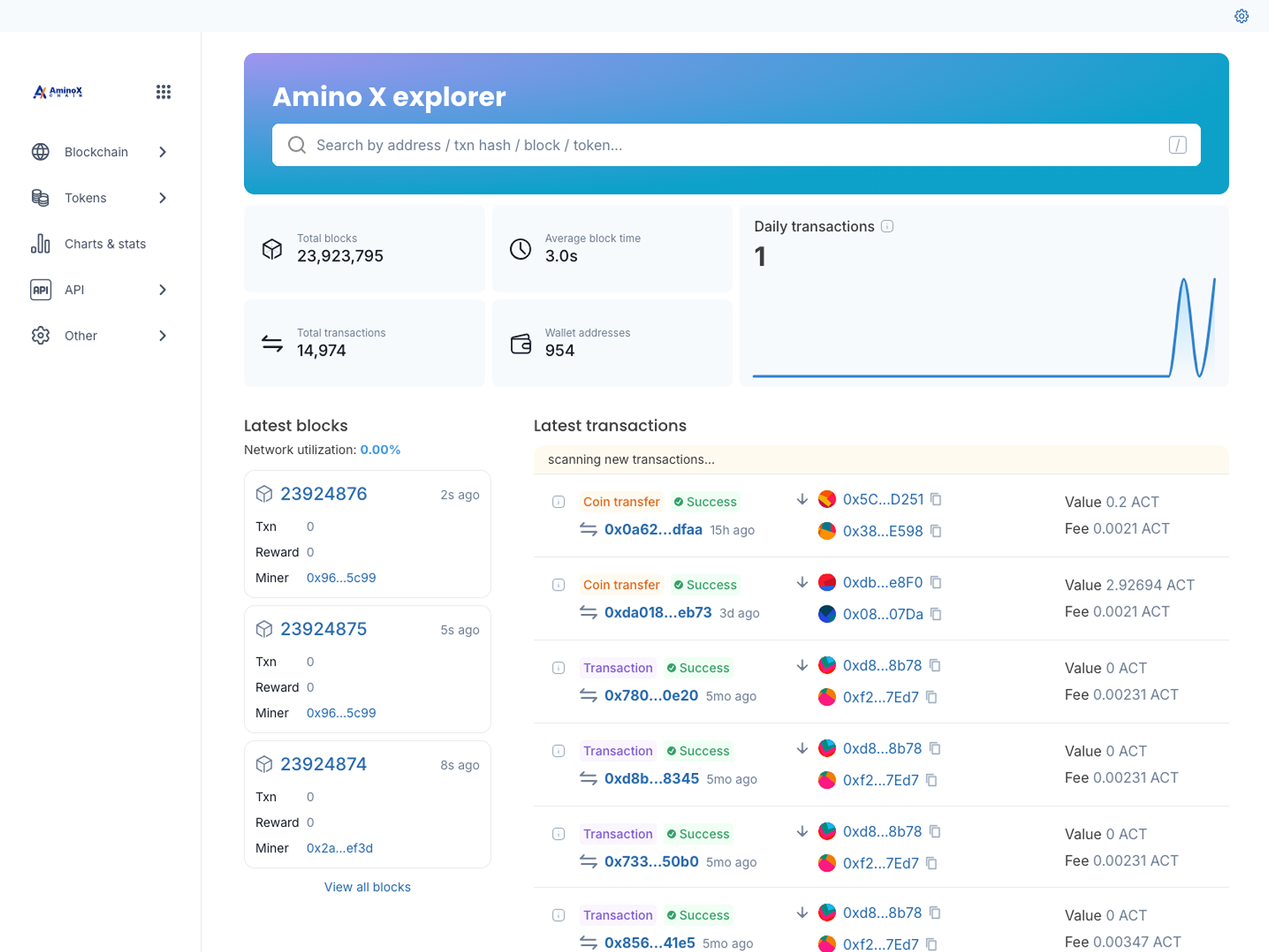Image resolution: width=1269 pixels, height=952 pixels.
Task: Focus the explorer search field
Action: [x=736, y=145]
